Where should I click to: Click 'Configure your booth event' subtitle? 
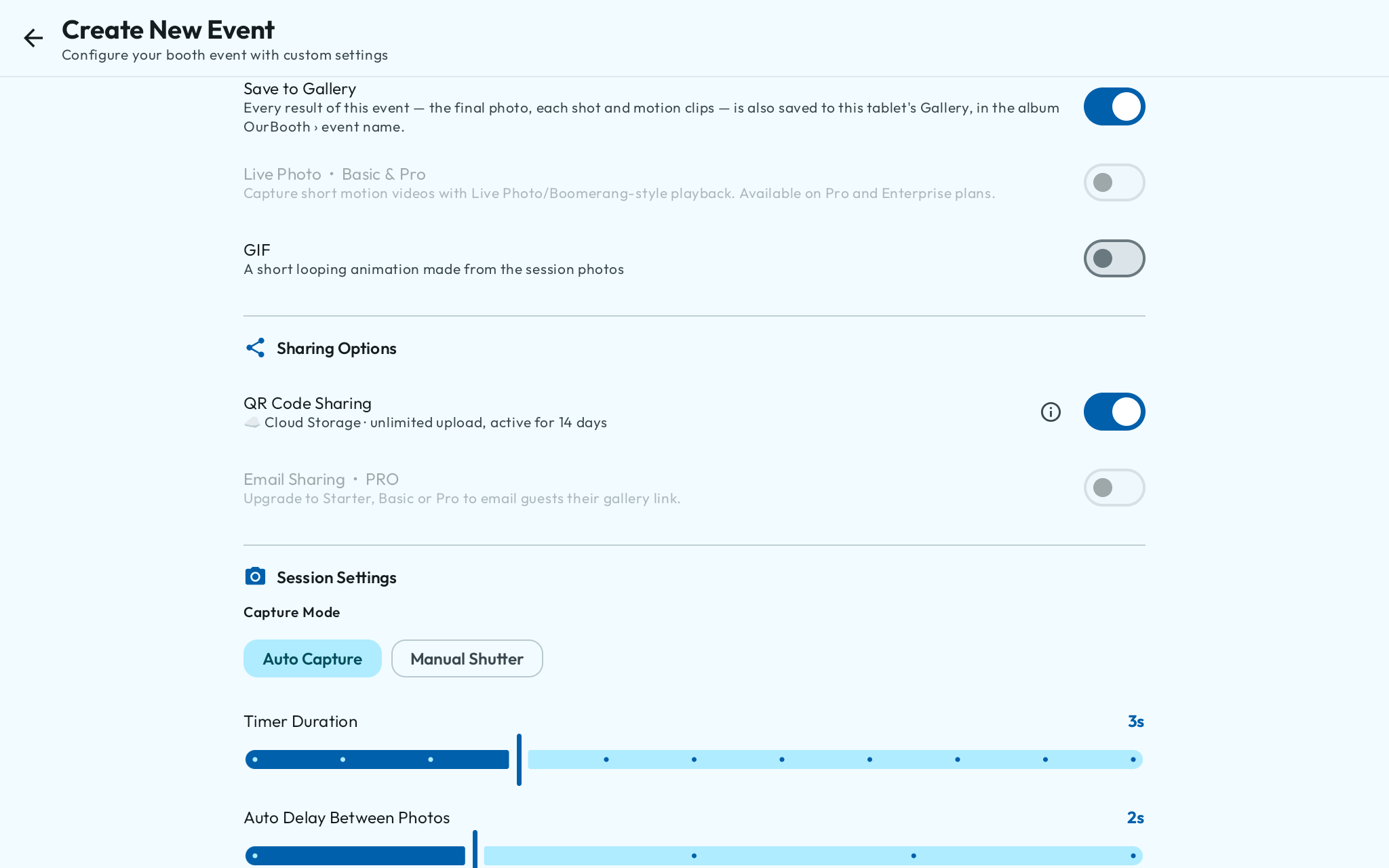click(x=224, y=55)
